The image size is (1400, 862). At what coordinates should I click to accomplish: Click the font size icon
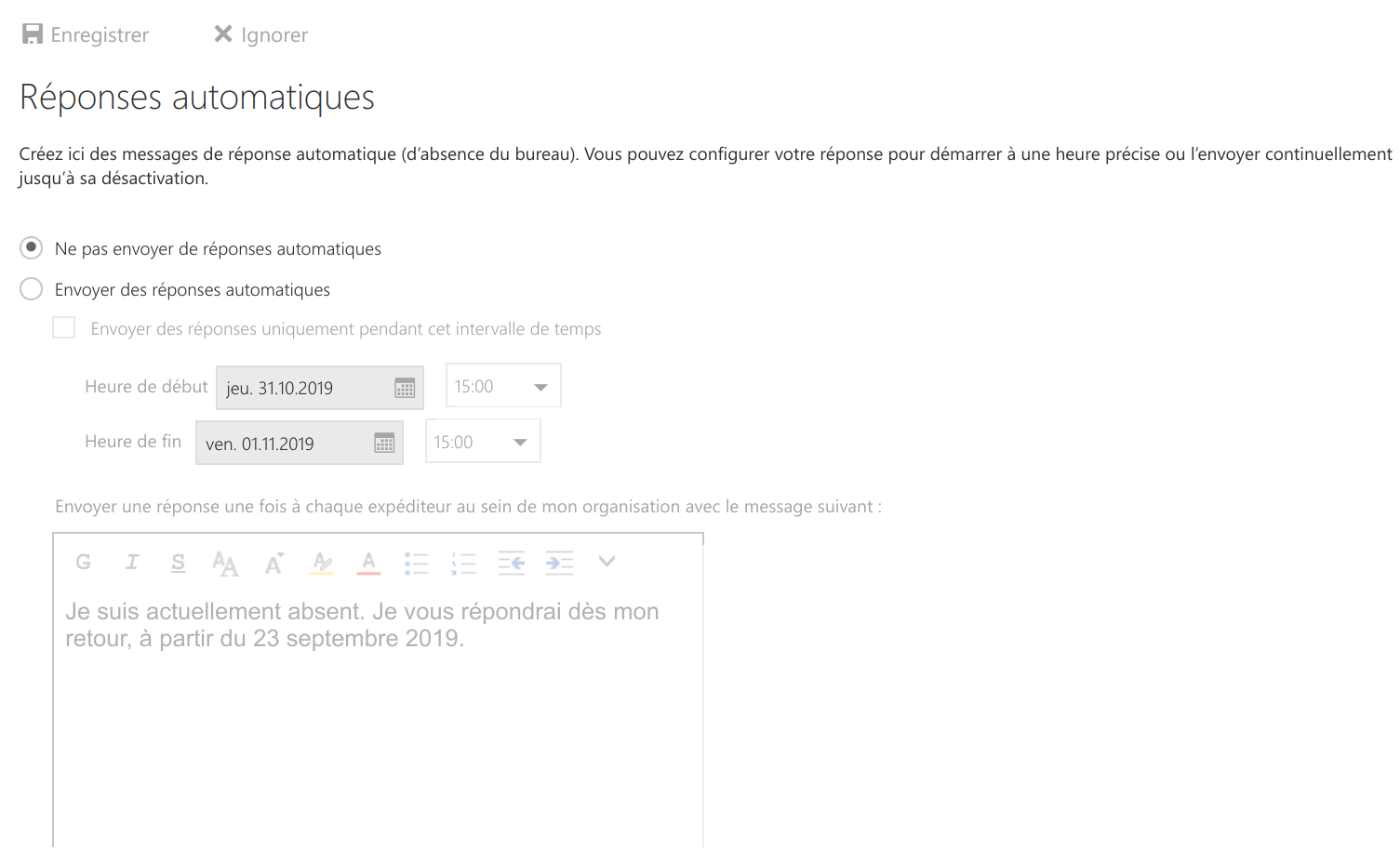pyautogui.click(x=273, y=563)
